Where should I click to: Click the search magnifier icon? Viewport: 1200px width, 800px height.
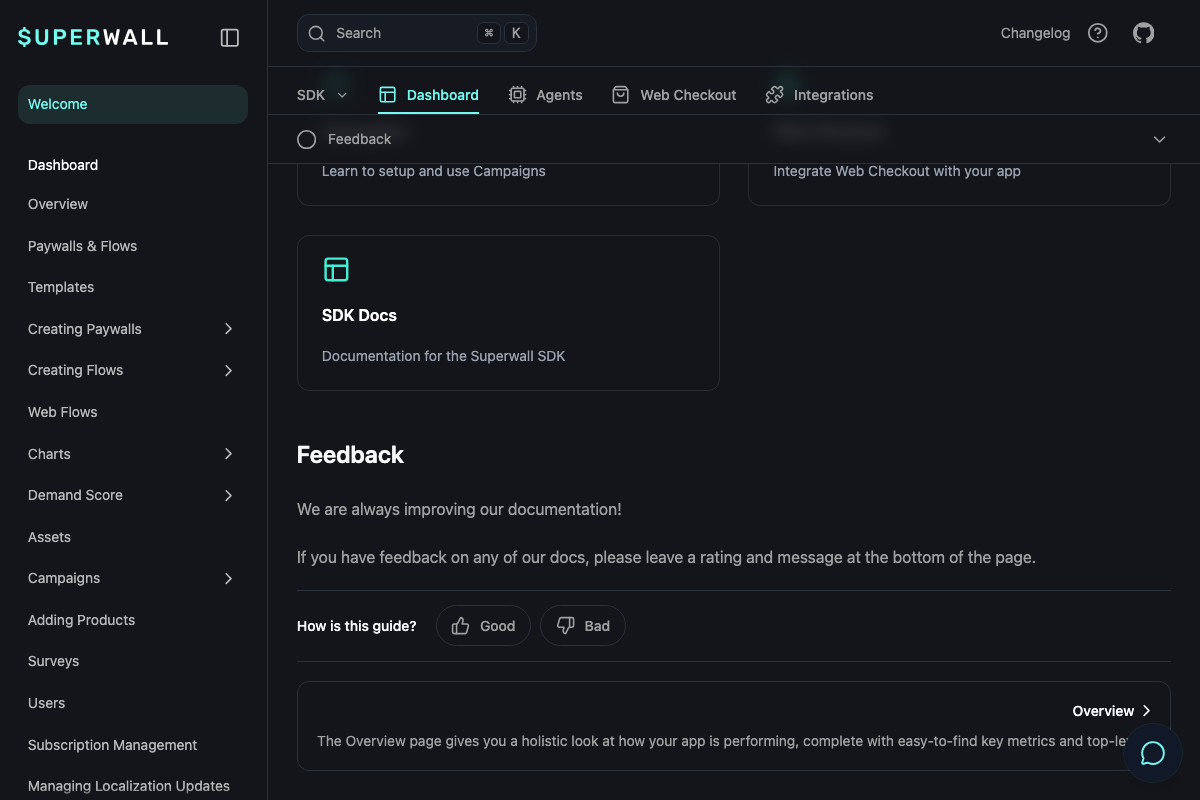(316, 33)
